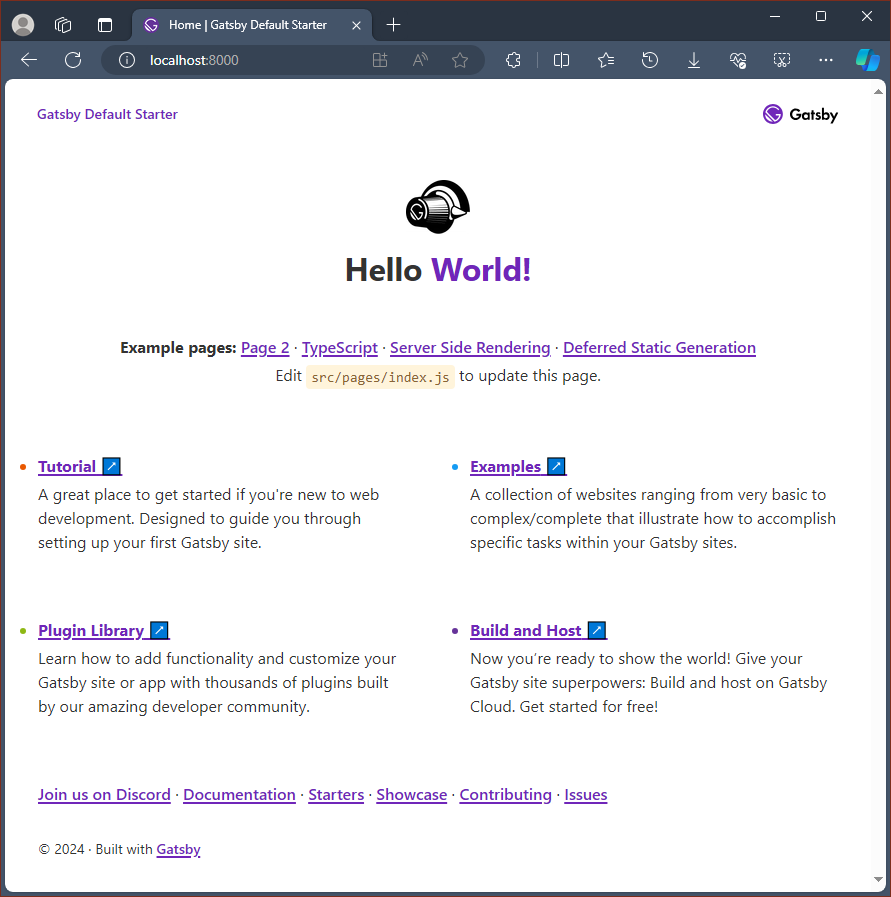The height and width of the screenshot is (897, 891).
Task: Add the page to favorites with the star
Action: pyautogui.click(x=460, y=60)
